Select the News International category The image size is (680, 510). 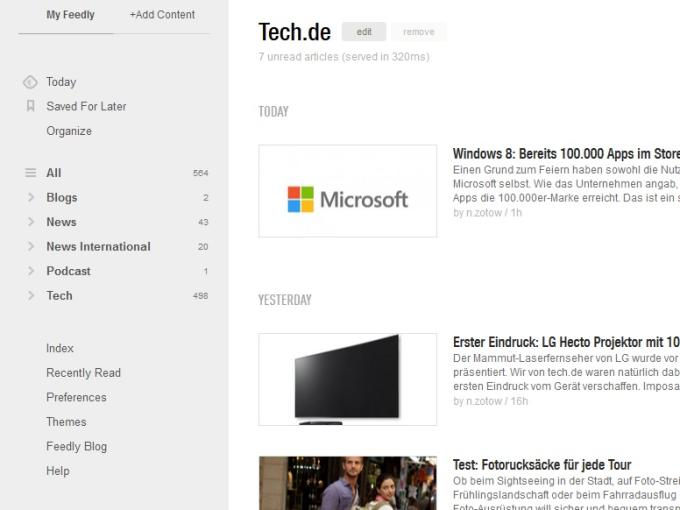[x=98, y=246]
